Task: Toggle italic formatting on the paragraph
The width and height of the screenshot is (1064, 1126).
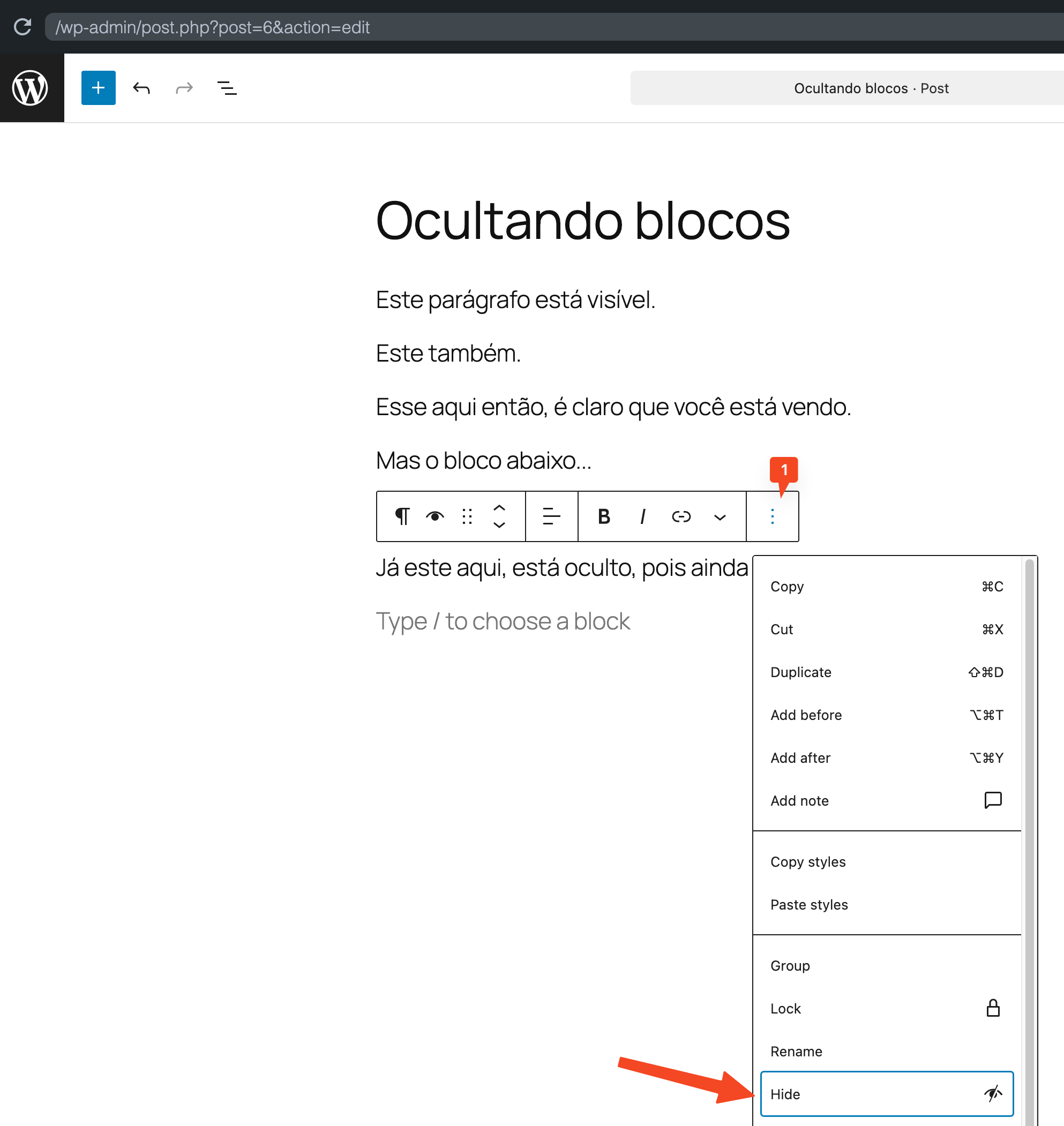Action: coord(642,516)
